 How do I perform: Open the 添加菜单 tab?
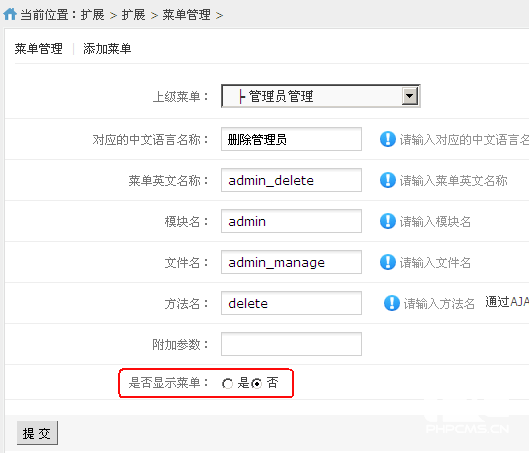point(107,49)
